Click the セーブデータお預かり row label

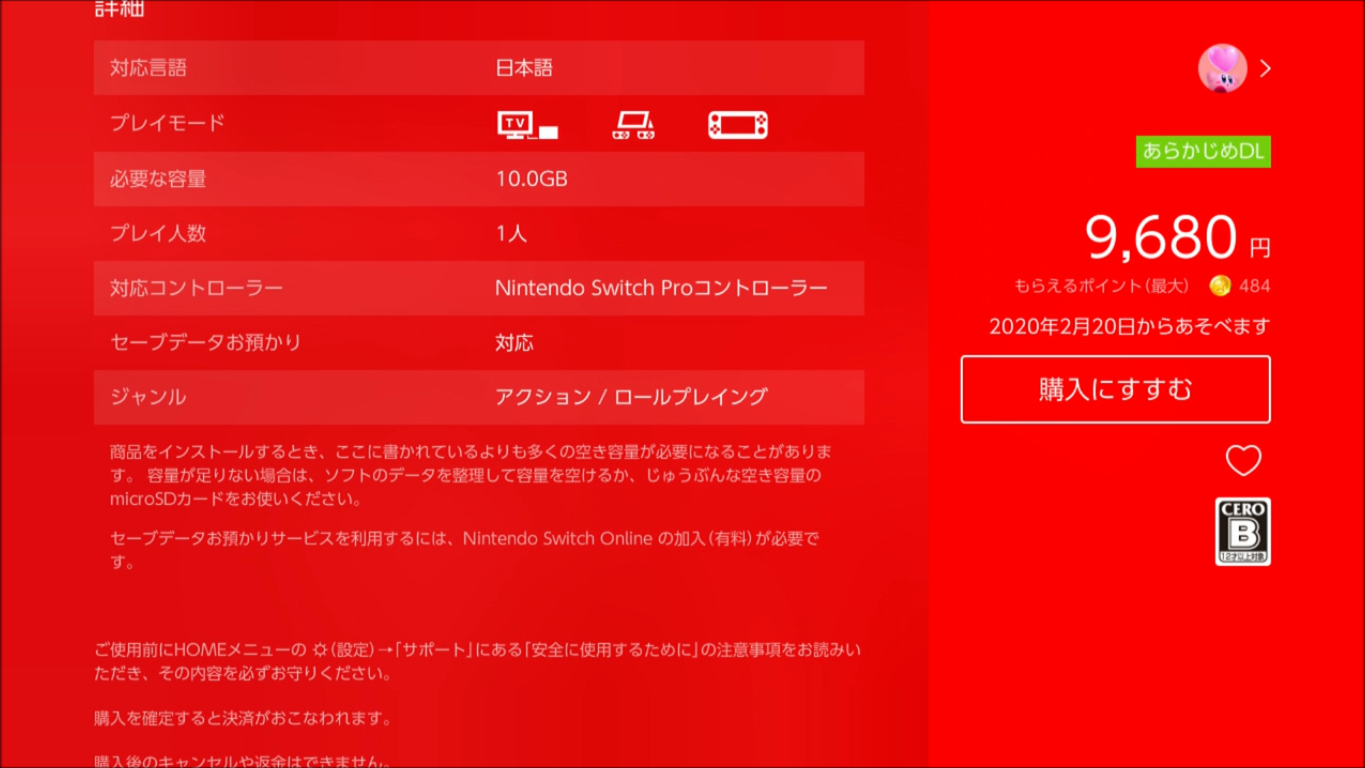click(x=205, y=342)
